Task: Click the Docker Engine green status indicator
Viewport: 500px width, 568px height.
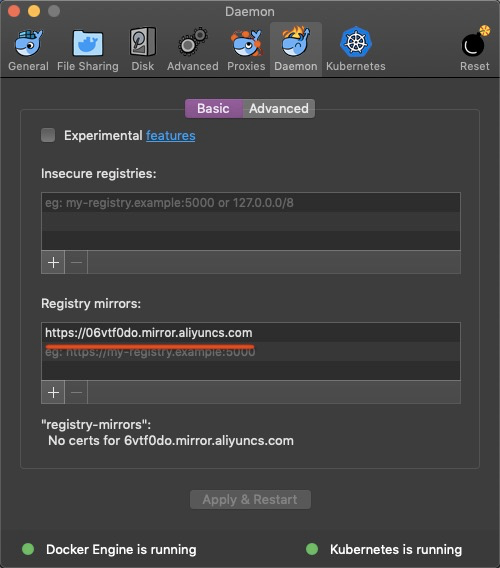Action: click(28, 549)
